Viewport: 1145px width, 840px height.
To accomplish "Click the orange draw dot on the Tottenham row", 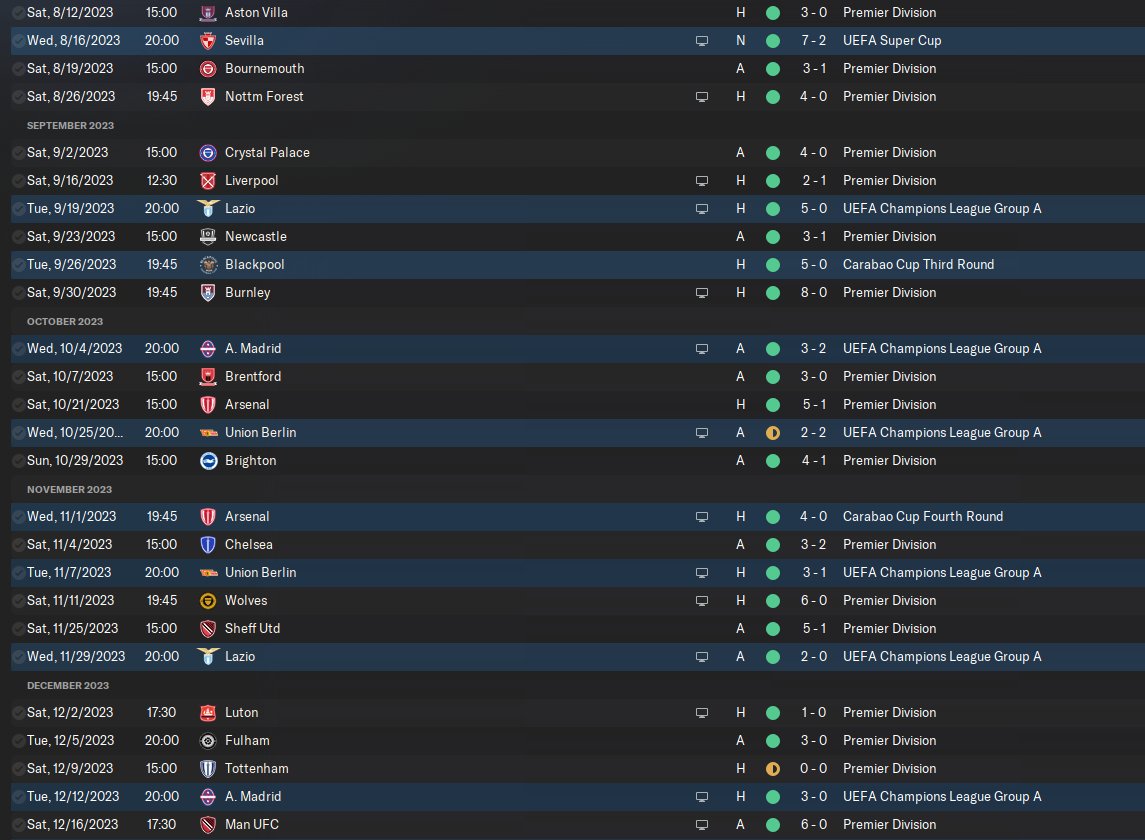I will coord(773,769).
